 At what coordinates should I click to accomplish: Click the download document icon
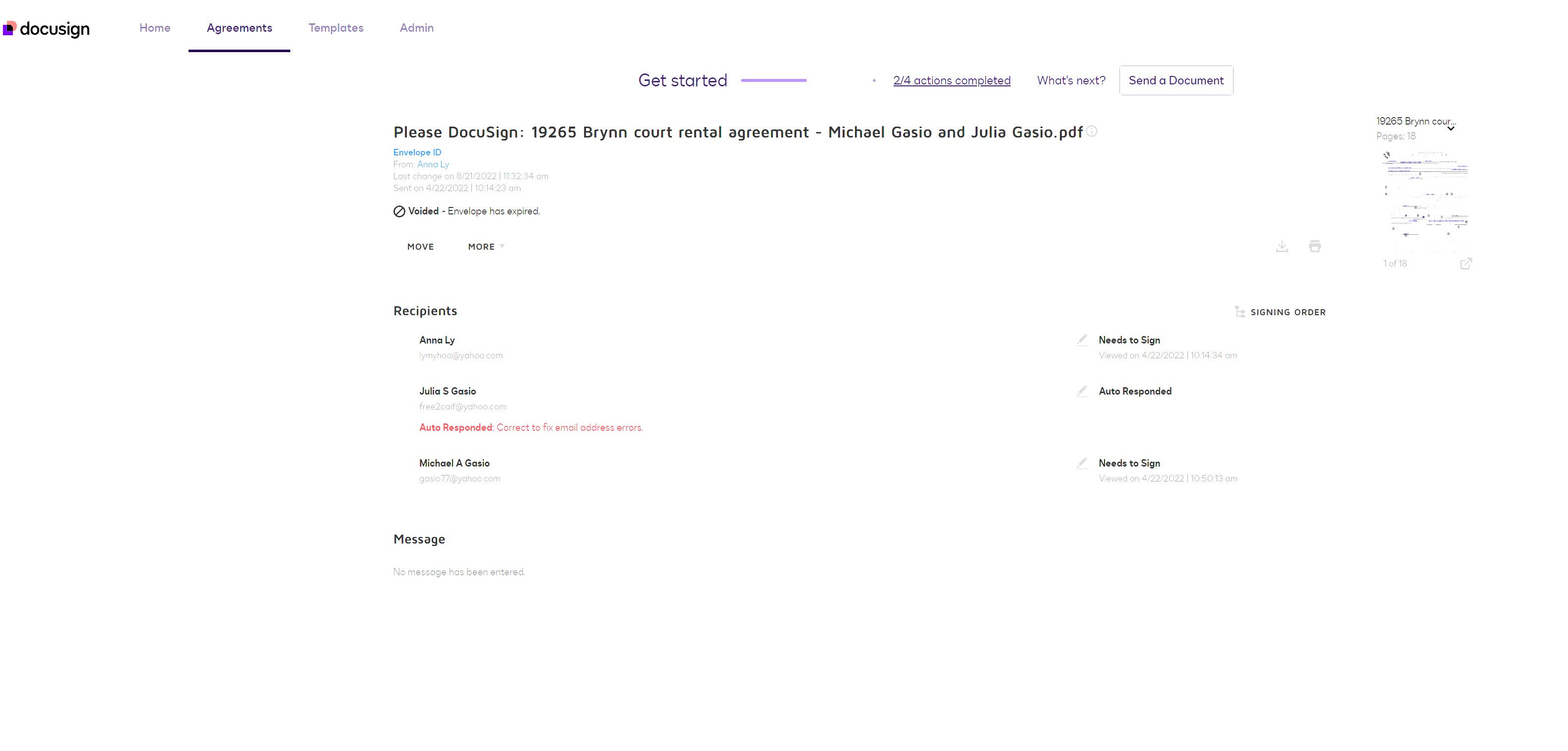(x=1283, y=246)
